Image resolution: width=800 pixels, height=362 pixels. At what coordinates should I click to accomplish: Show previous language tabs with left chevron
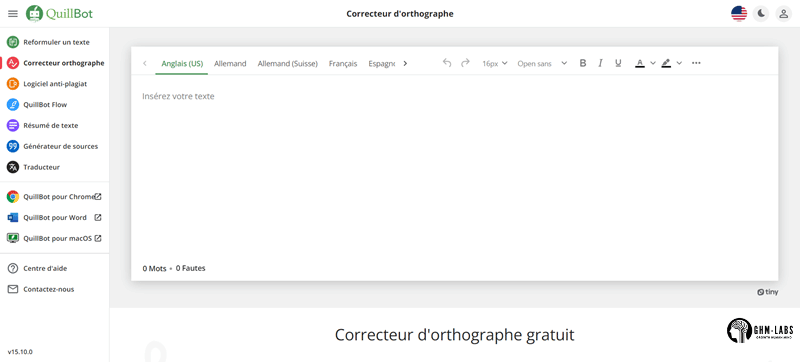point(145,63)
